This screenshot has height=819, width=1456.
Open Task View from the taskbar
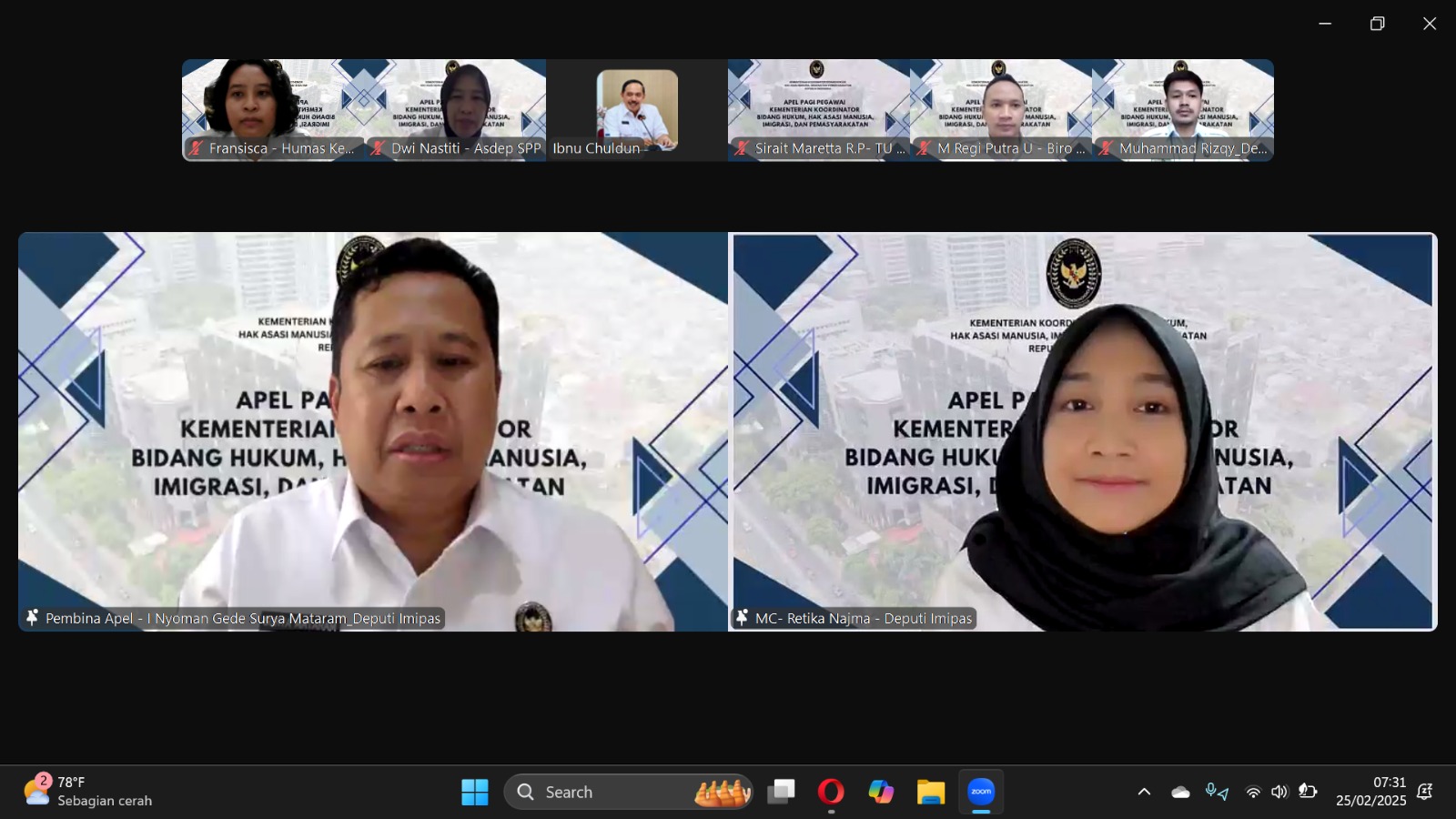pyautogui.click(x=781, y=792)
